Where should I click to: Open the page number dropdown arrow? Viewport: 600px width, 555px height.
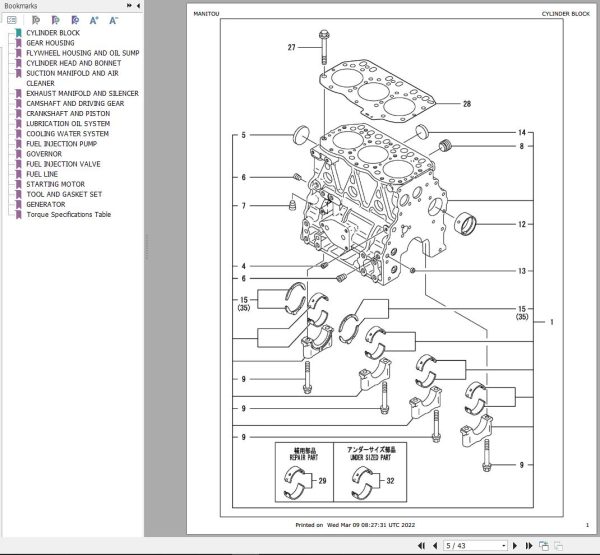click(x=504, y=546)
